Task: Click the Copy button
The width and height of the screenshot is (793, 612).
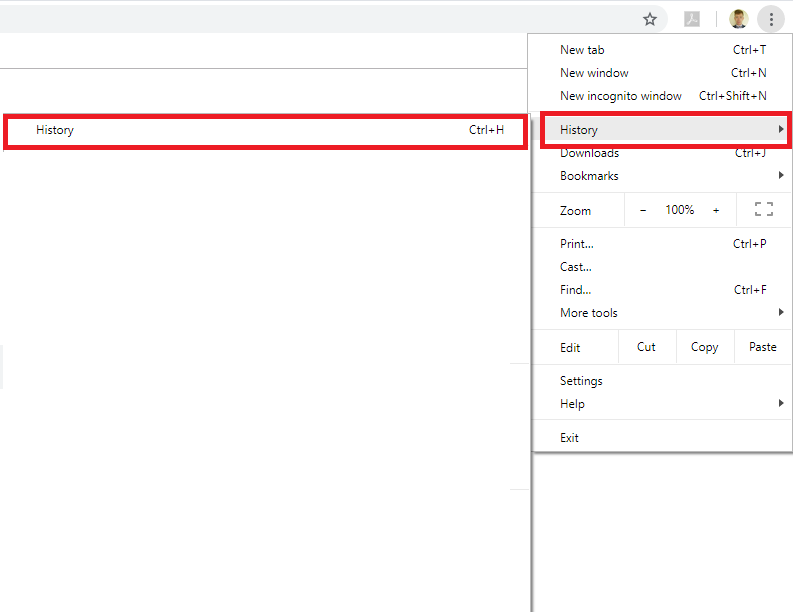Action: 704,347
